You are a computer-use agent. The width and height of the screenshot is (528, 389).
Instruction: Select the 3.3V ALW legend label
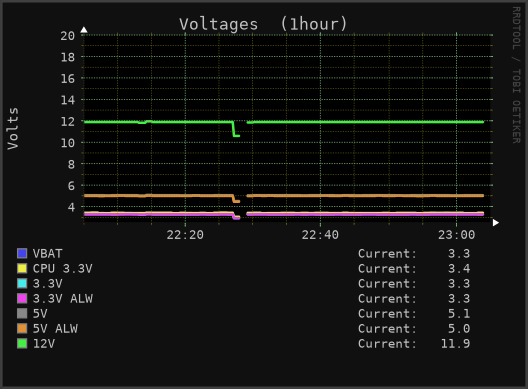63,298
